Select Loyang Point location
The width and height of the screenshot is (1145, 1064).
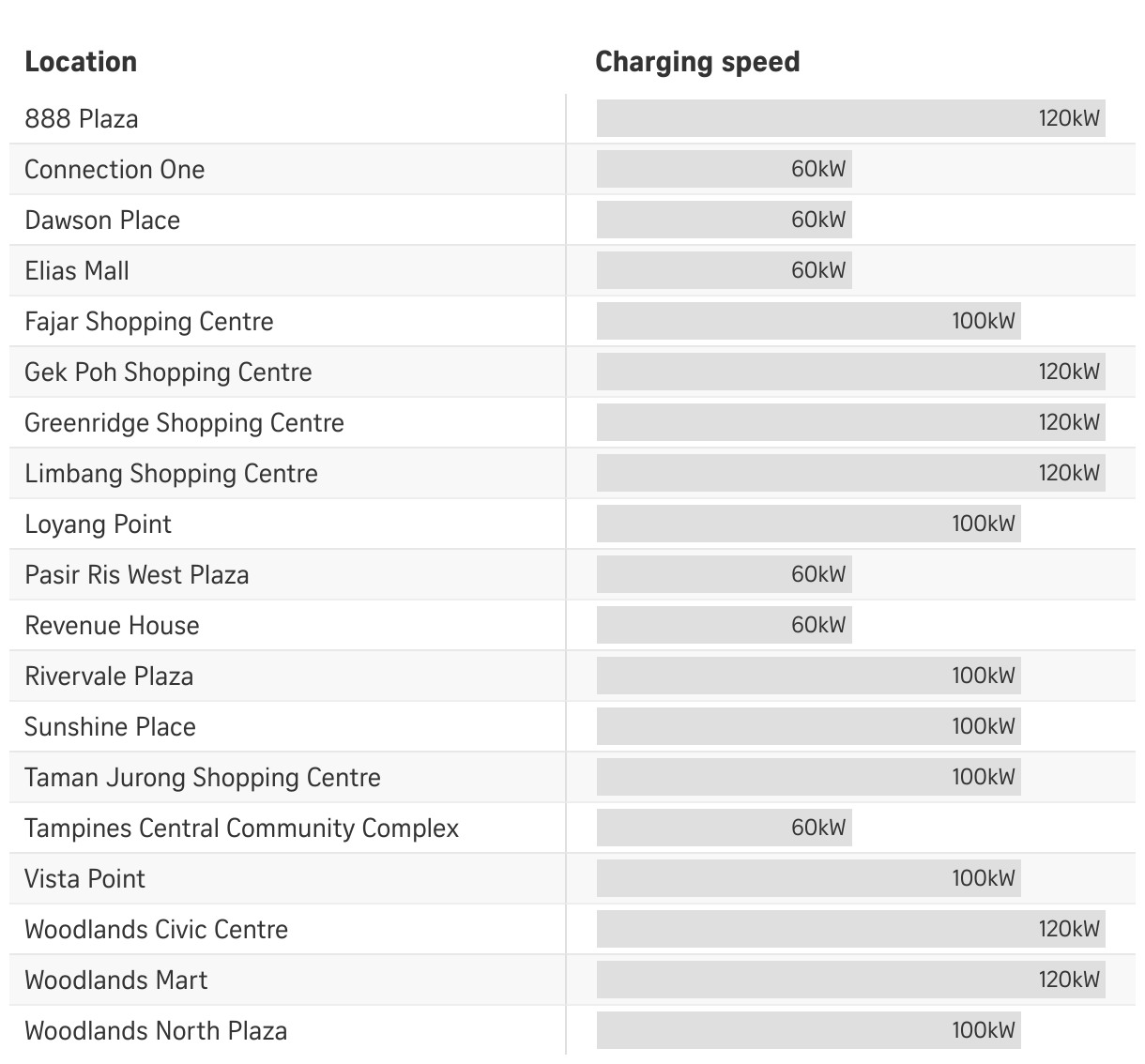click(x=98, y=524)
